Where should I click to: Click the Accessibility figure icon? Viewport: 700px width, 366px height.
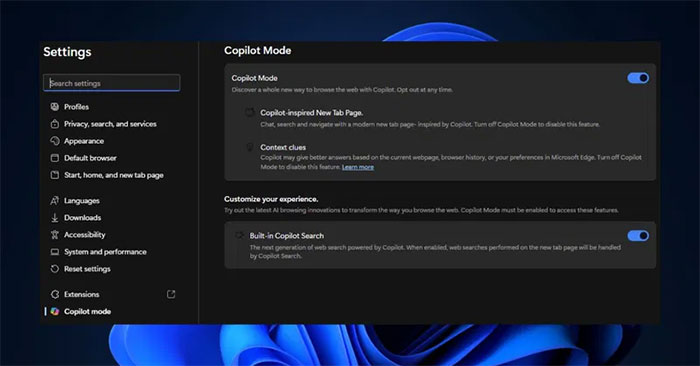[x=54, y=235]
